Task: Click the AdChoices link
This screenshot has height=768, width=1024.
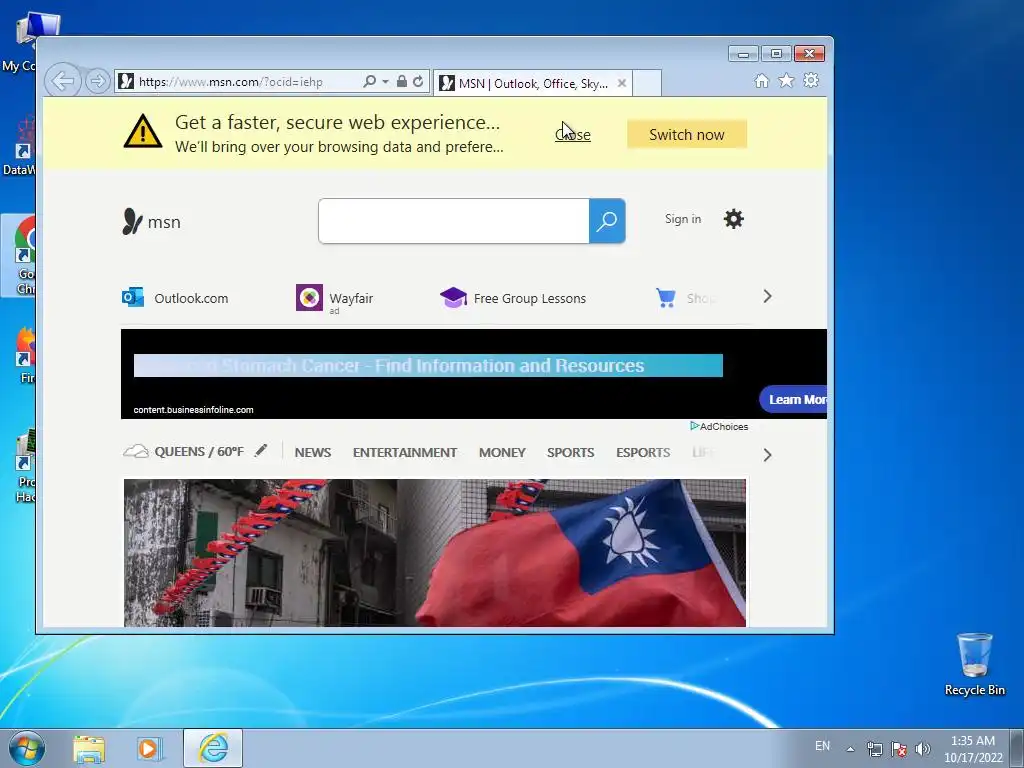Action: [719, 426]
